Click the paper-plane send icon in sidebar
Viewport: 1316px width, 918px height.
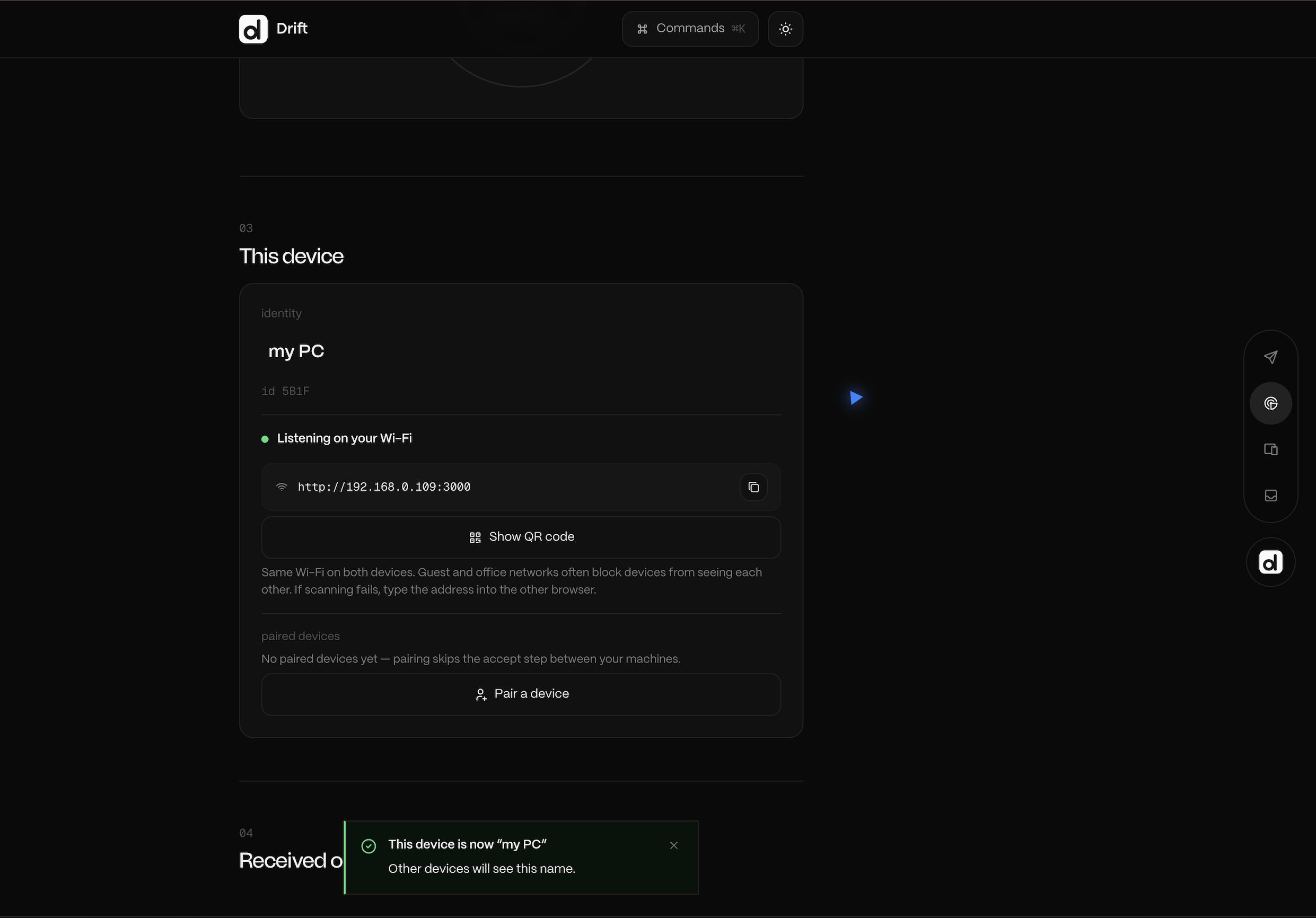tap(1270, 357)
